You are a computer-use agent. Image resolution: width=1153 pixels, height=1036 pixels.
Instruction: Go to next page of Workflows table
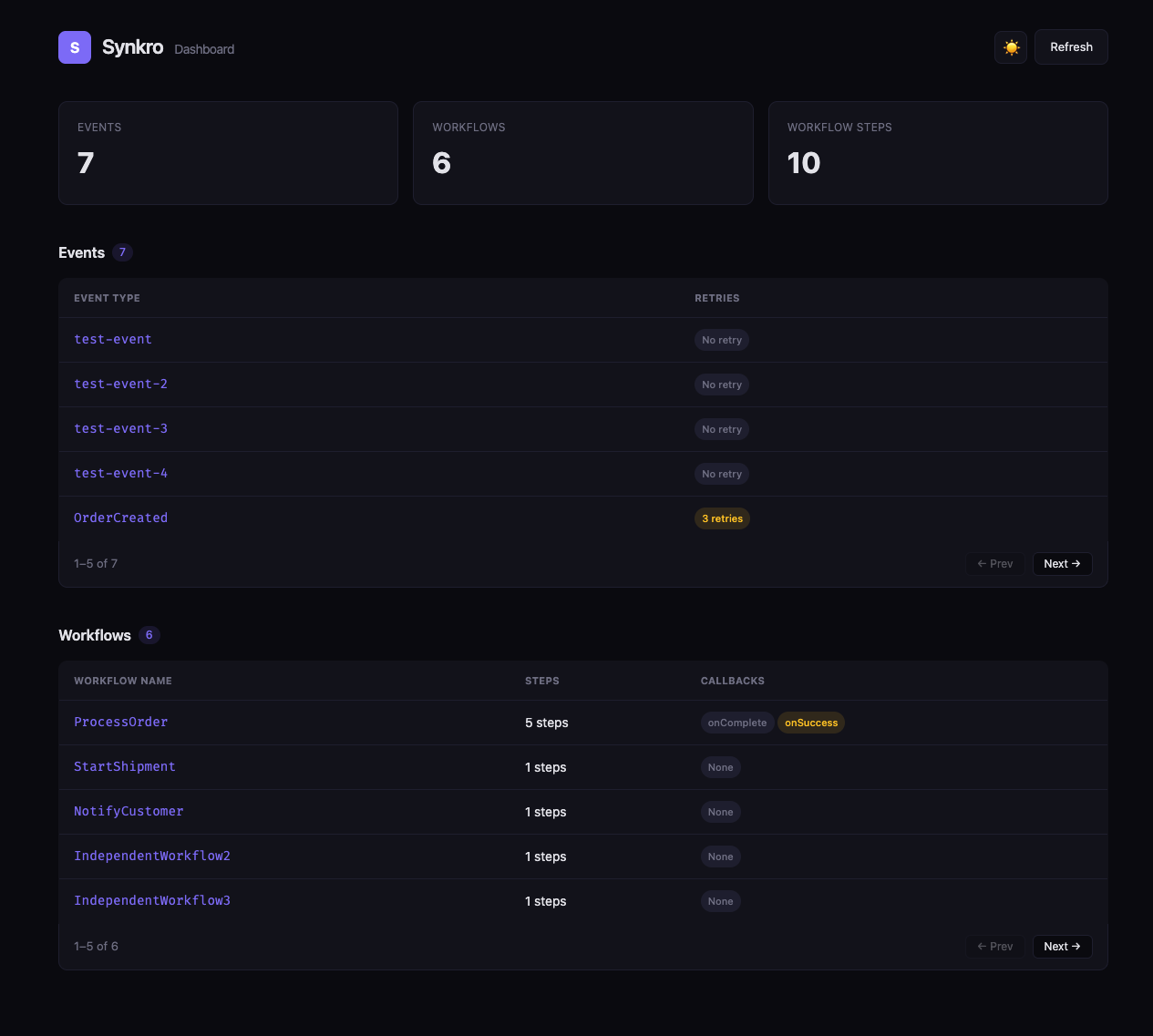(x=1062, y=947)
